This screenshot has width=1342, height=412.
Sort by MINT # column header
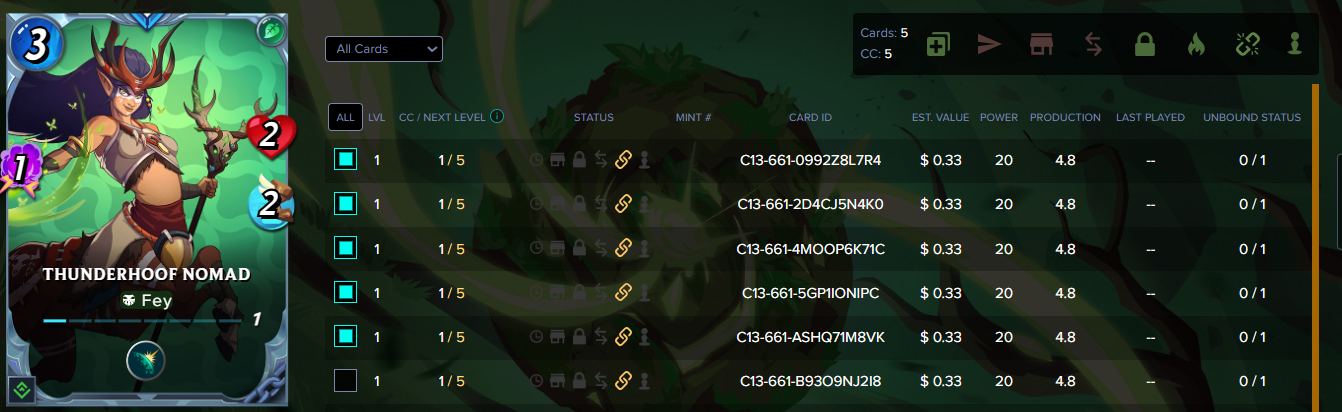pos(693,117)
